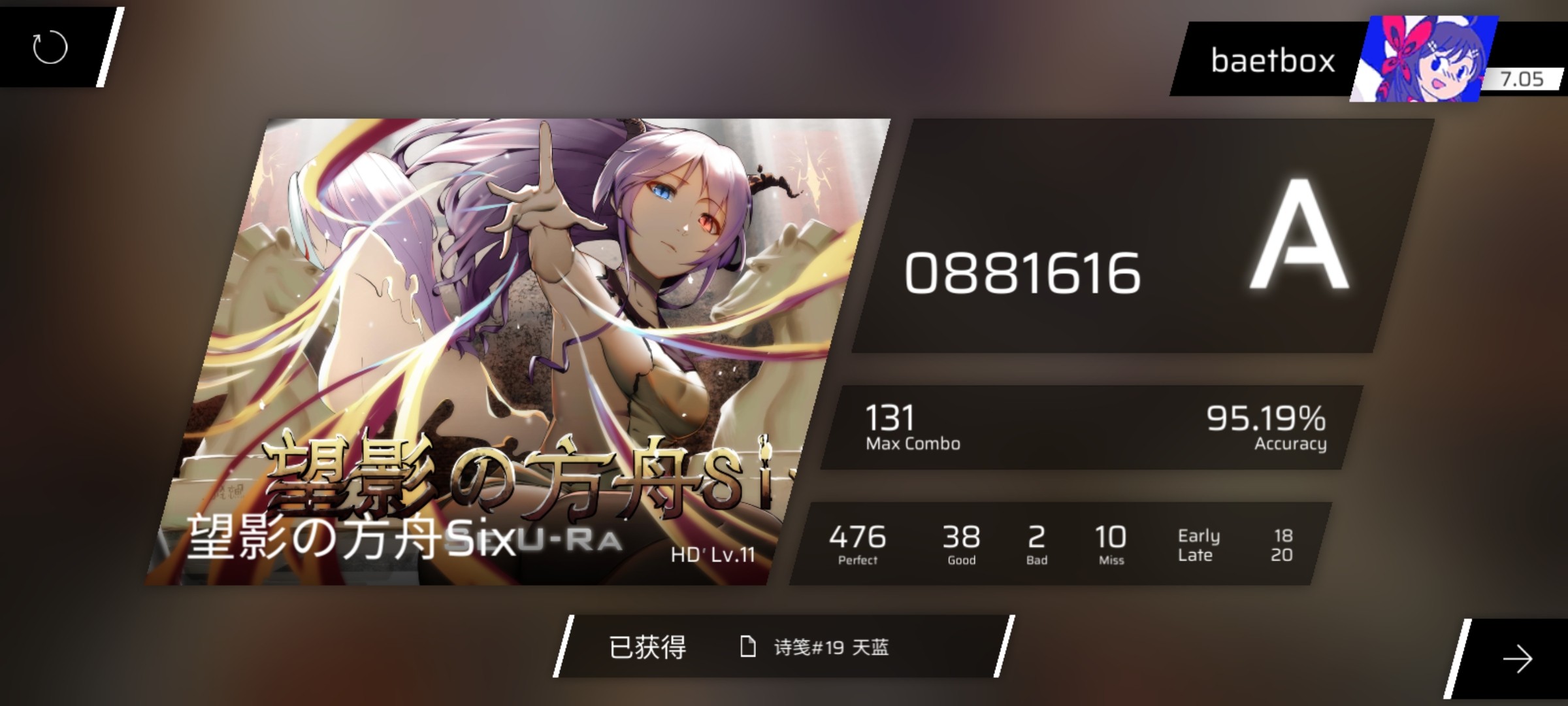Tap the 已获得 reward banner
Viewport: 1568px width, 706px height.
784,647
